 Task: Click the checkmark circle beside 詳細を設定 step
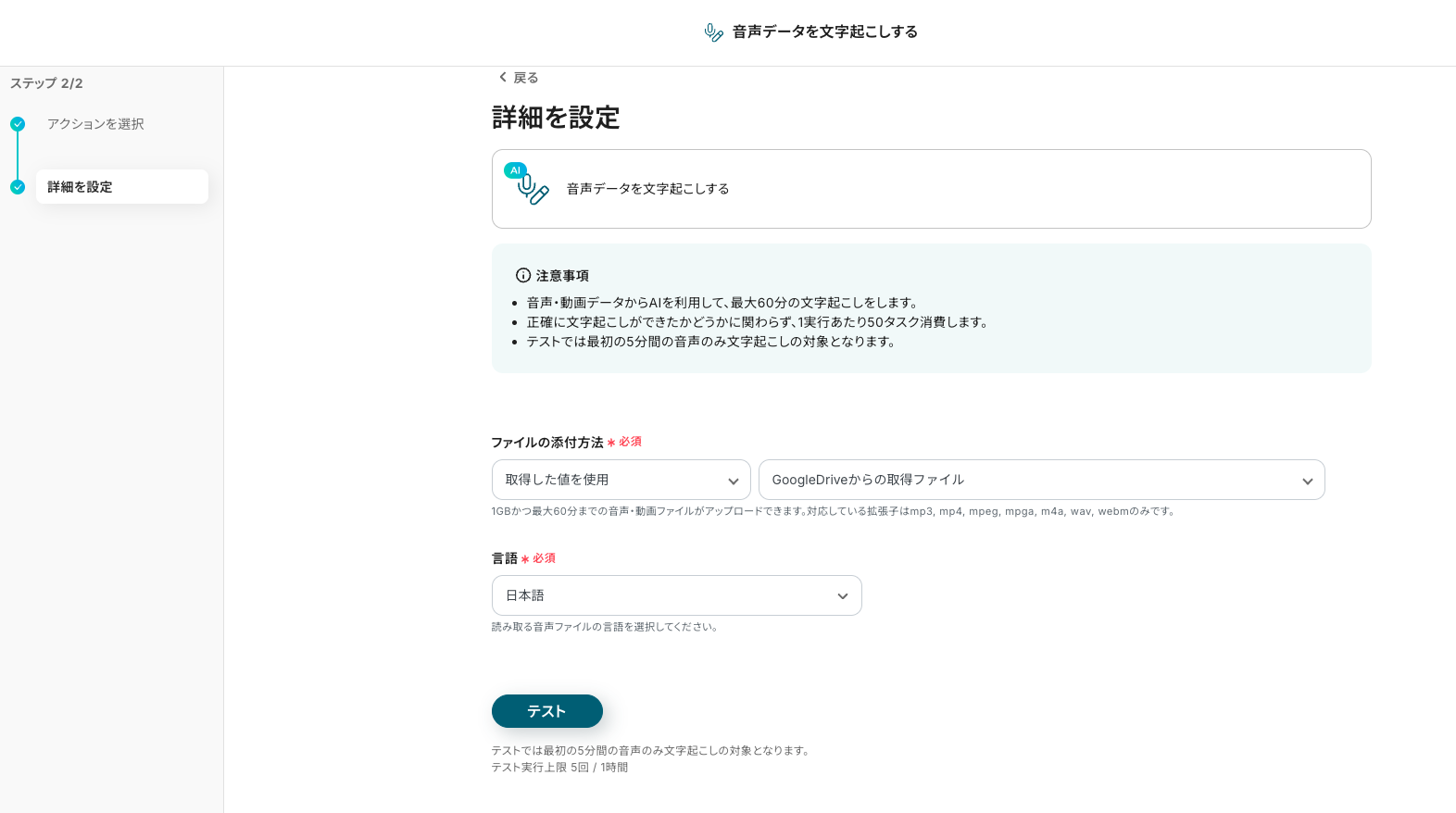point(18,187)
